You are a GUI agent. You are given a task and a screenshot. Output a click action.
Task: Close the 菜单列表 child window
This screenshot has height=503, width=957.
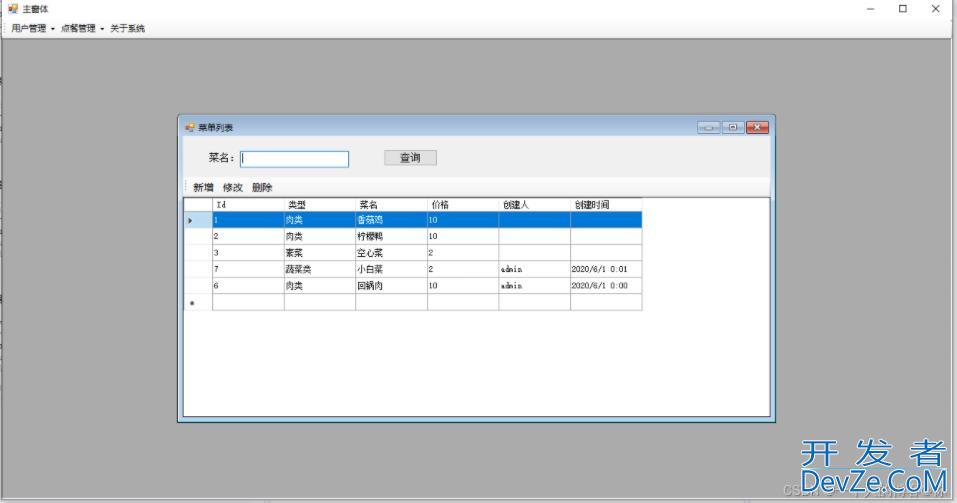point(757,128)
